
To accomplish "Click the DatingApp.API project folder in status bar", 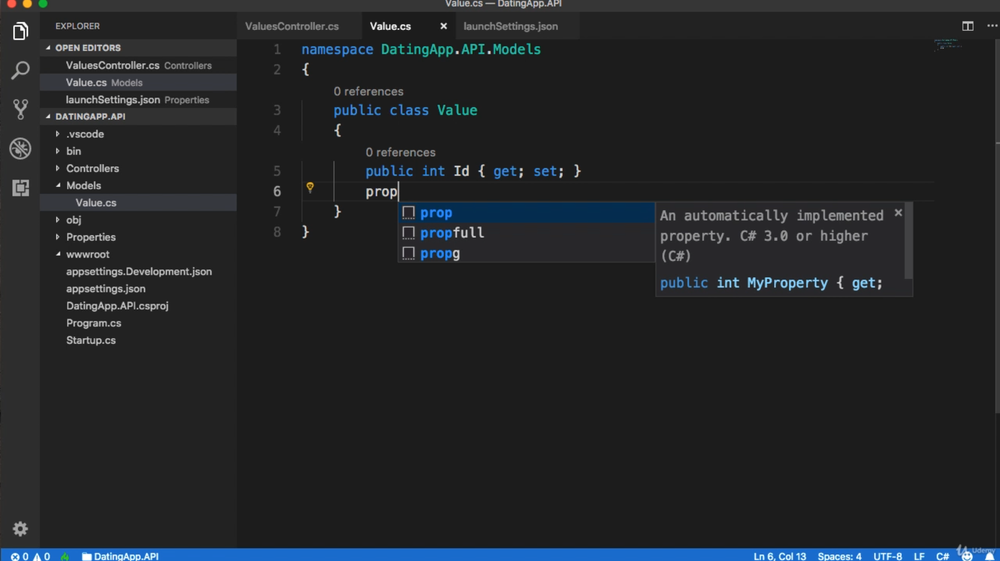I will coord(120,557).
